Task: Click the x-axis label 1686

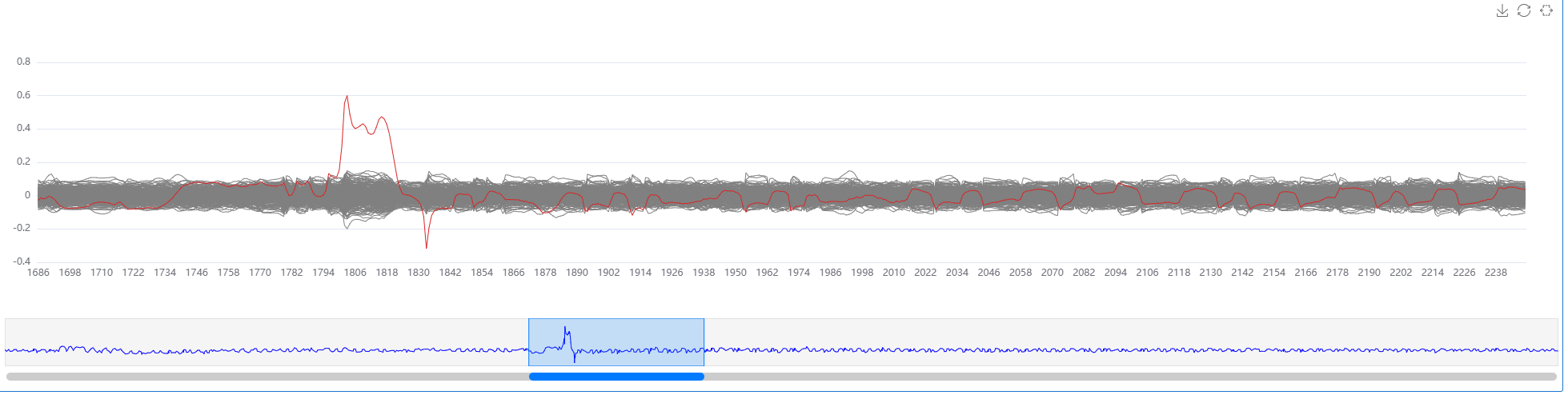Action: (x=38, y=273)
